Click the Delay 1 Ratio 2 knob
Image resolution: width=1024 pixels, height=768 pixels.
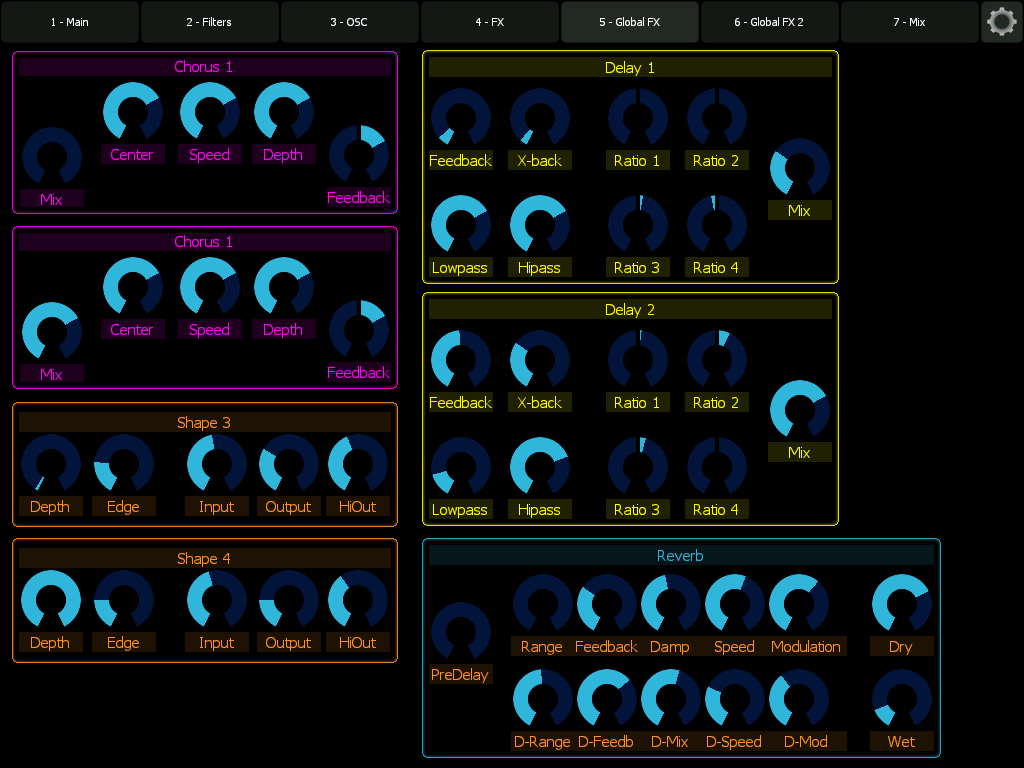click(x=717, y=118)
